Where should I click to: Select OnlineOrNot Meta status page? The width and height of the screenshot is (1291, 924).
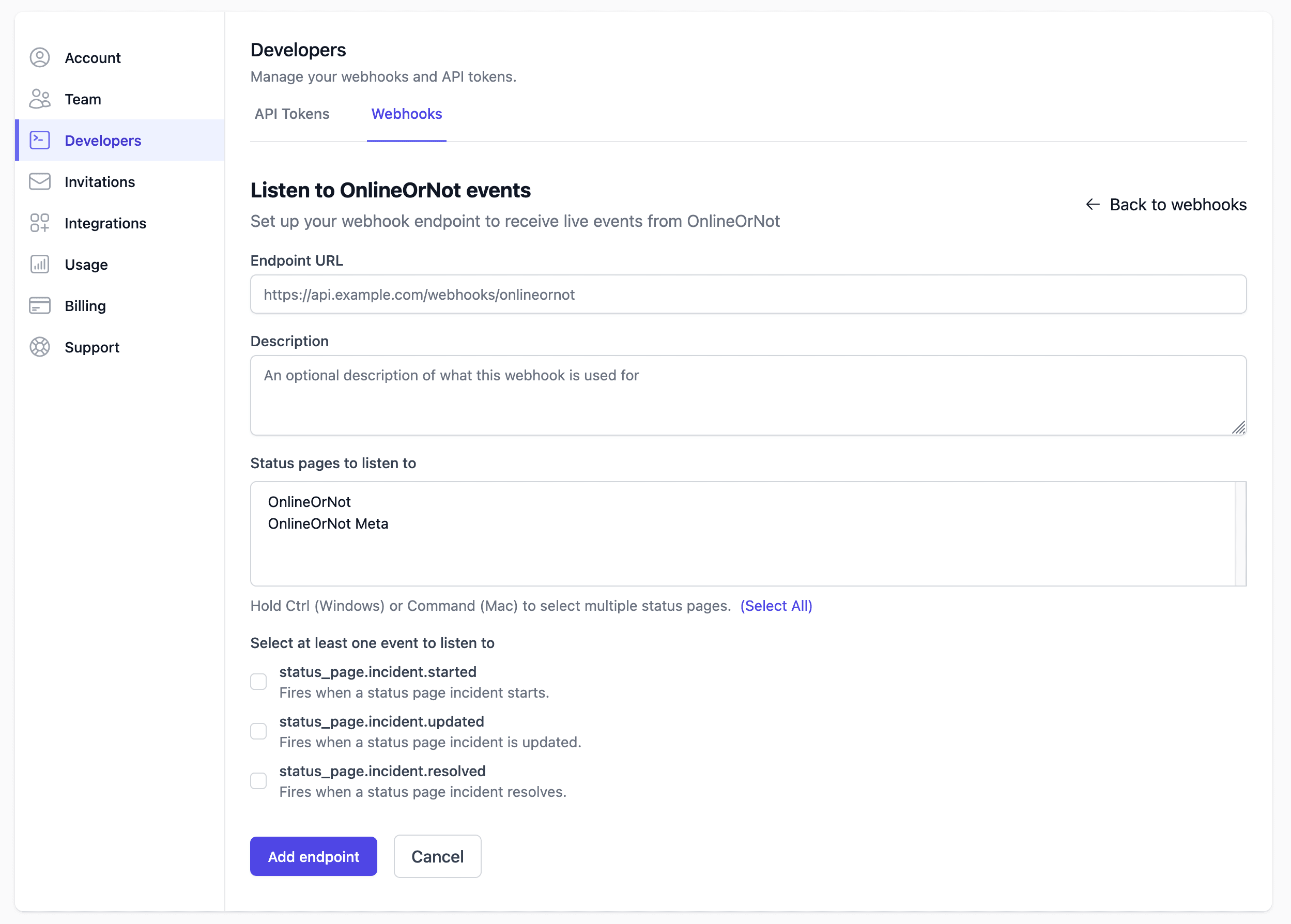[328, 523]
